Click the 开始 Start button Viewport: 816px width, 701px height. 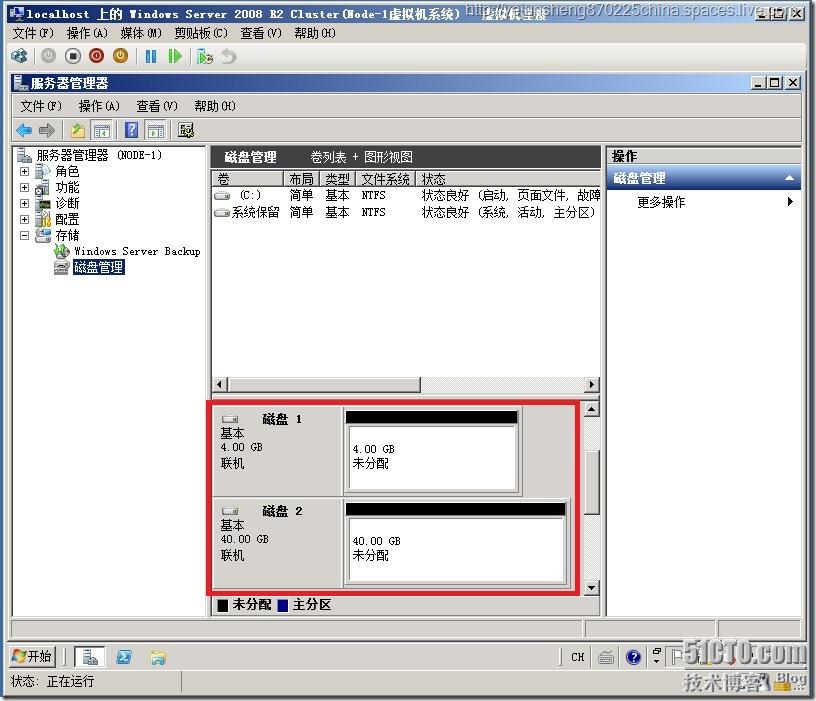click(x=32, y=656)
